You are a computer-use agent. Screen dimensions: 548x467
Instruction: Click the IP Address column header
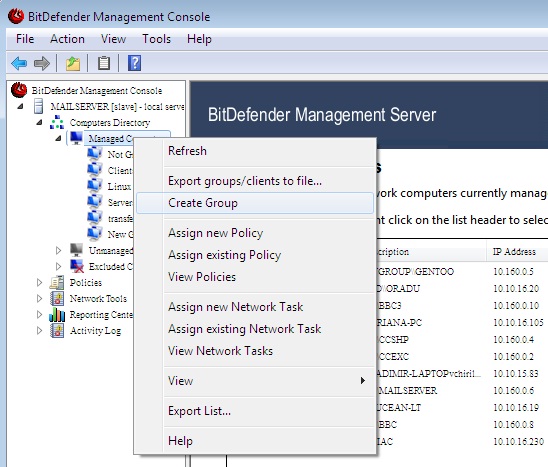pos(517,252)
